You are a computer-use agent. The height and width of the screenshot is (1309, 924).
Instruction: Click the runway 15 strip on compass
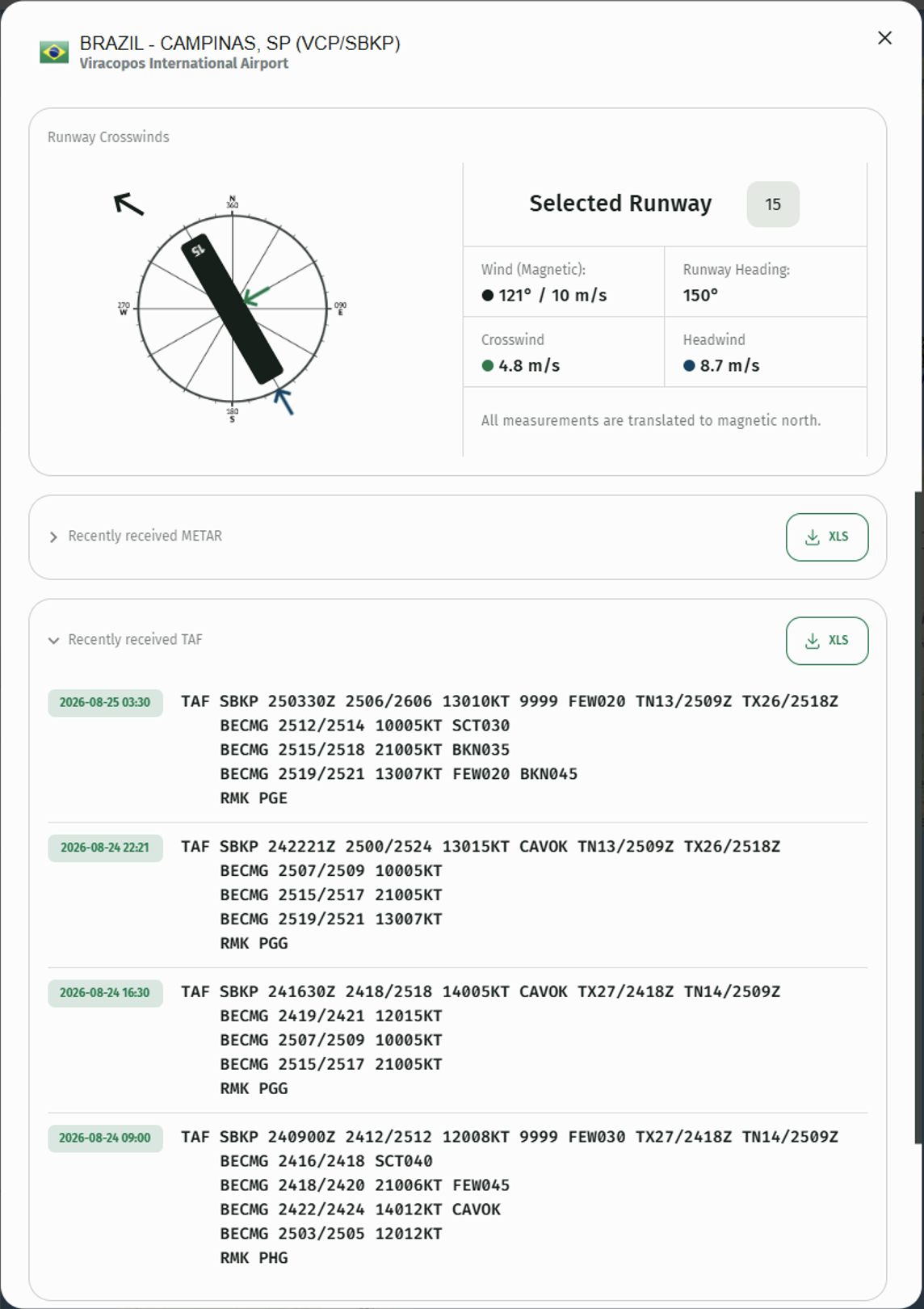coord(232,309)
